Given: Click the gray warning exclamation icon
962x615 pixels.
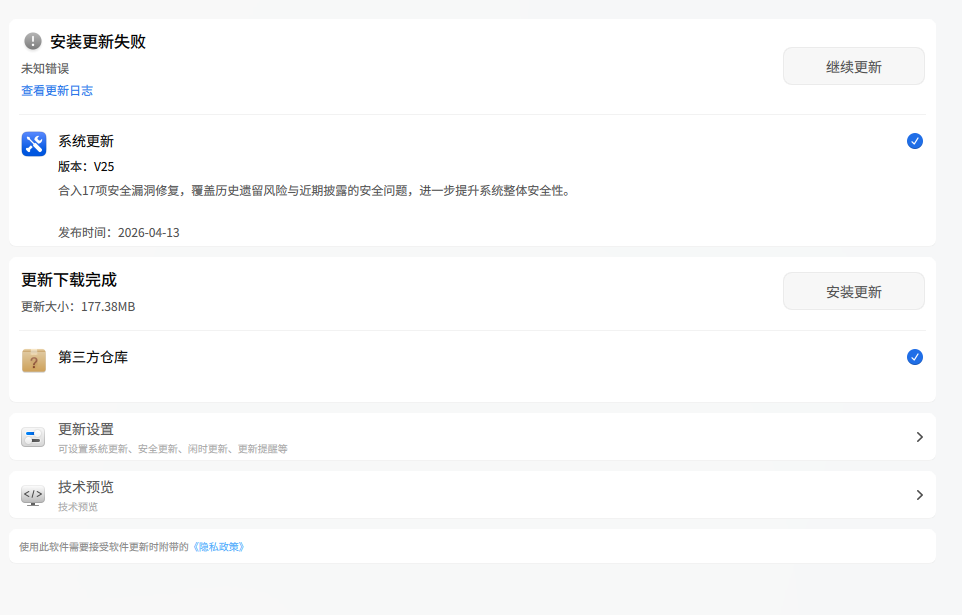Looking at the screenshot, I should coord(33,42).
